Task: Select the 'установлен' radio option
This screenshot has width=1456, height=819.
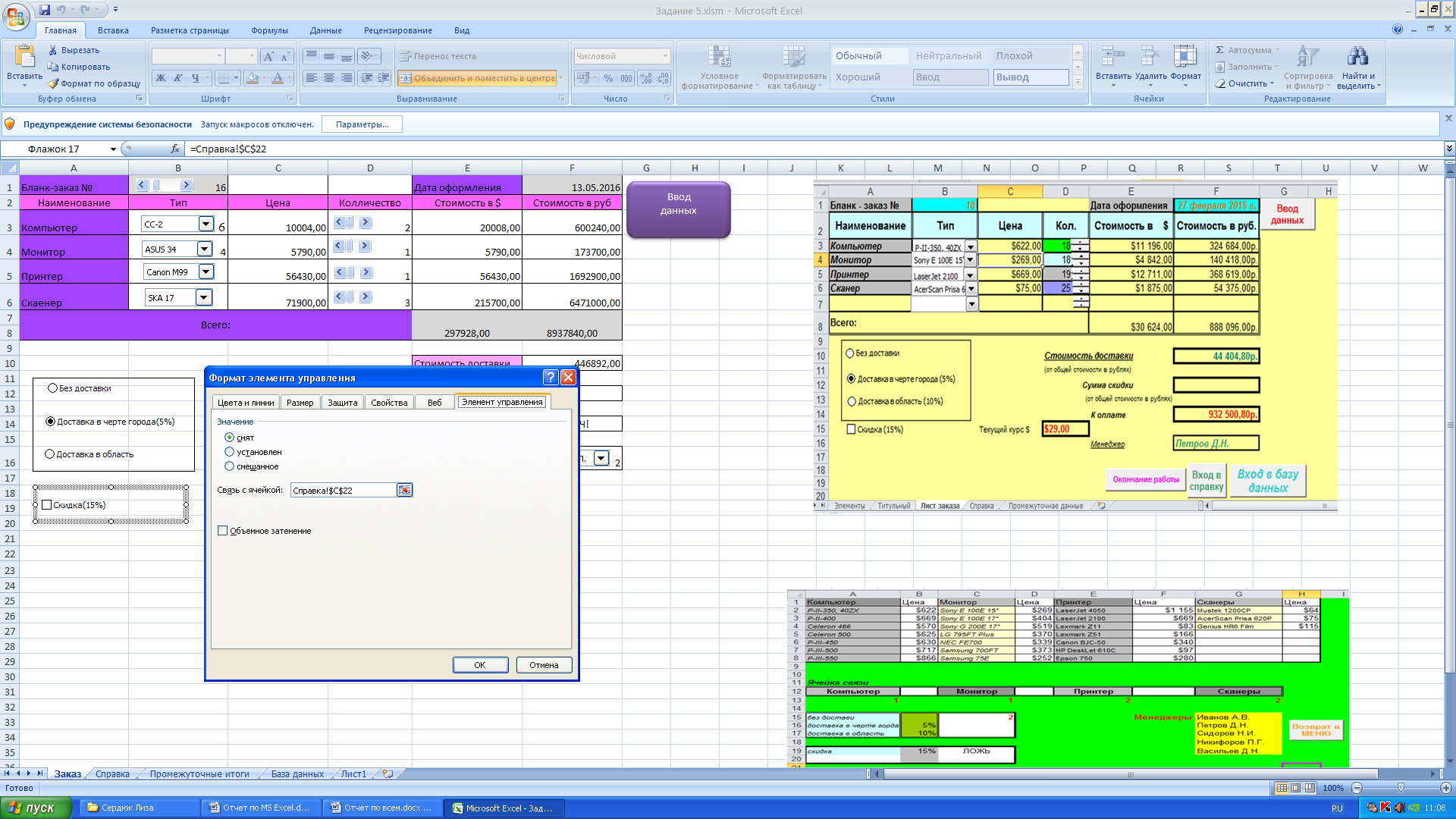Action: click(x=230, y=452)
